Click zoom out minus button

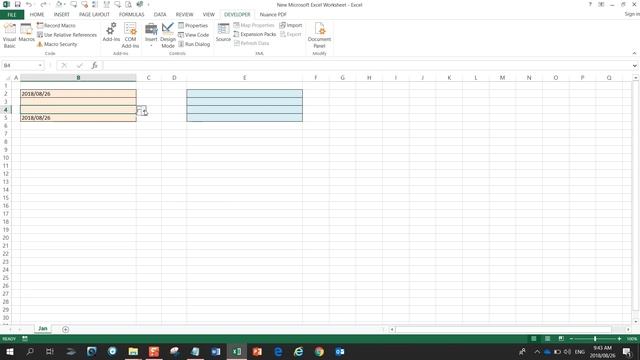(x=571, y=338)
